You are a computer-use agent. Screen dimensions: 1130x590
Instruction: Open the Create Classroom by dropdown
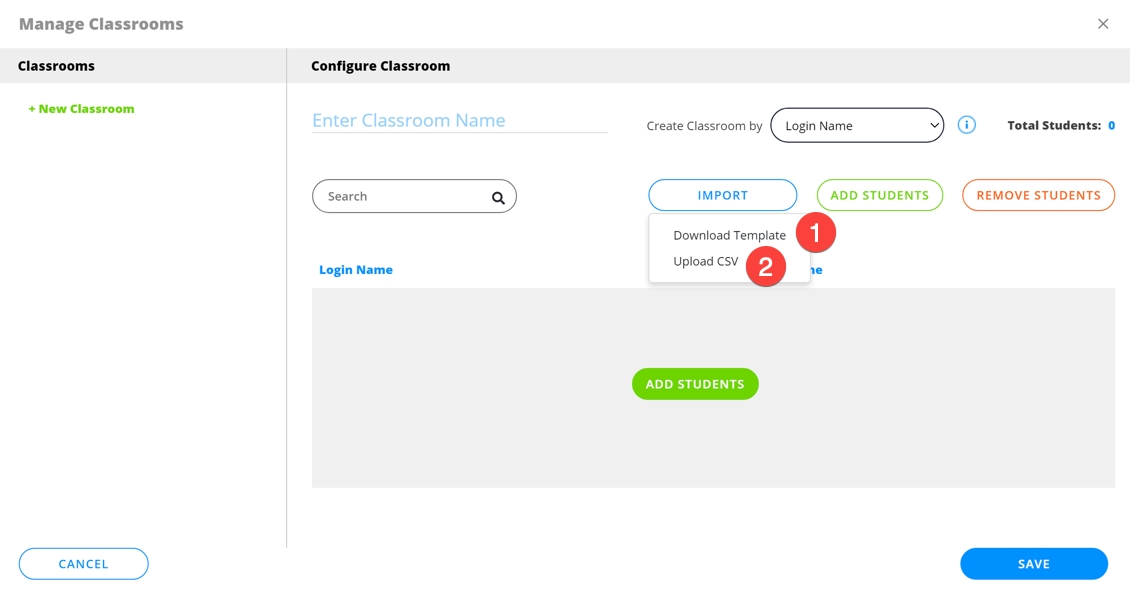tap(857, 126)
